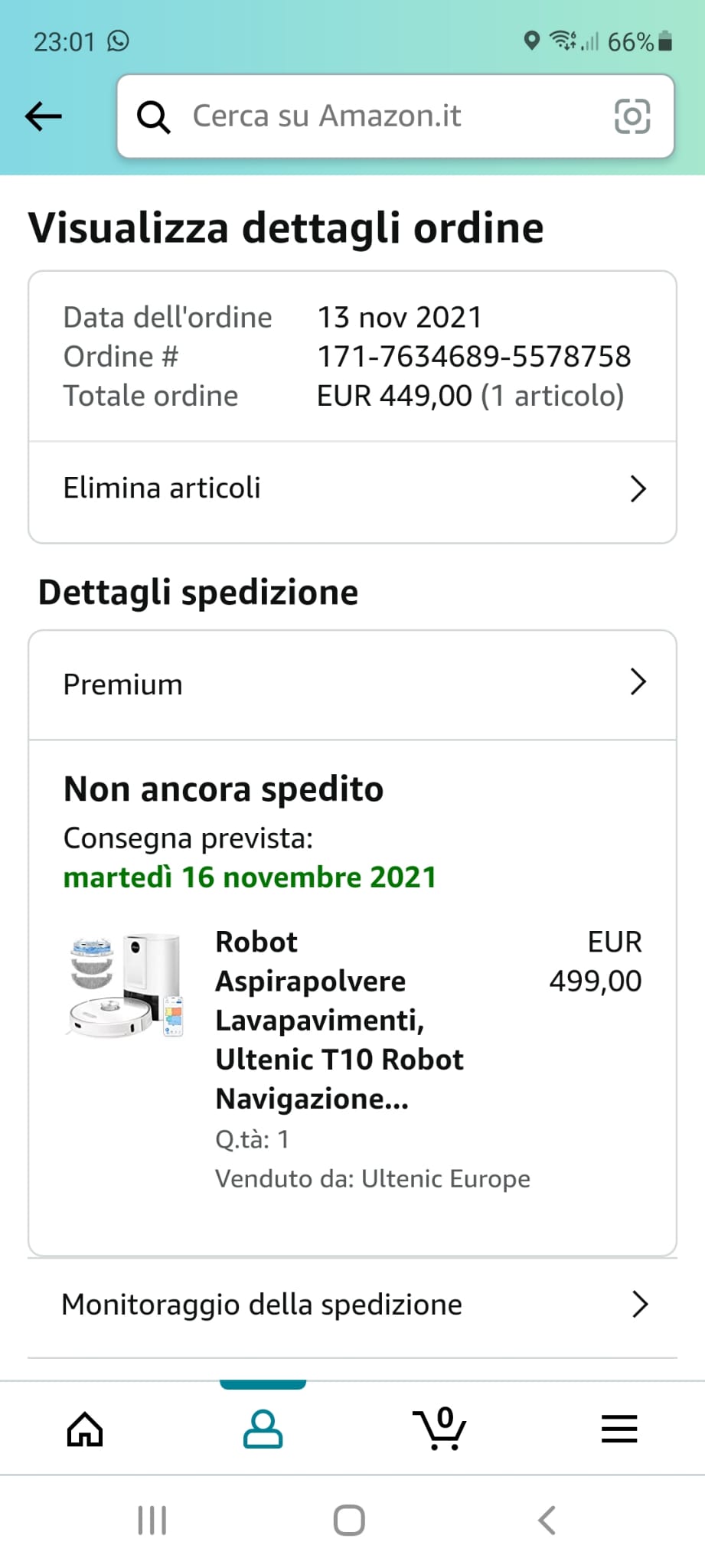Open the robot vacuum product thumbnail
Image resolution: width=705 pixels, height=1568 pixels.
coord(126,985)
